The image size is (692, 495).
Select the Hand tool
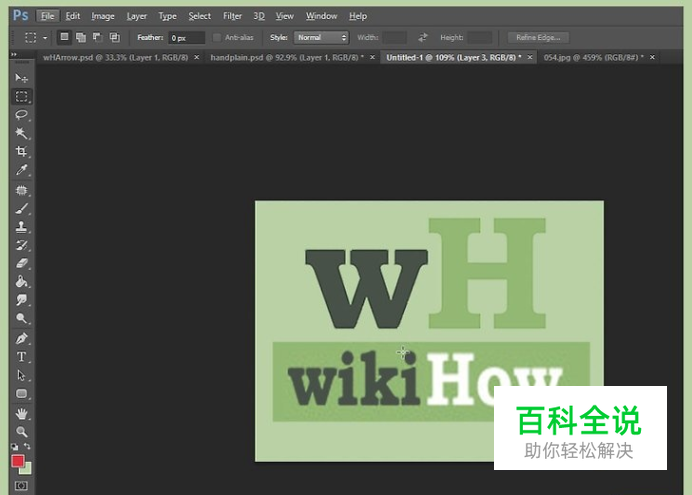click(x=21, y=413)
